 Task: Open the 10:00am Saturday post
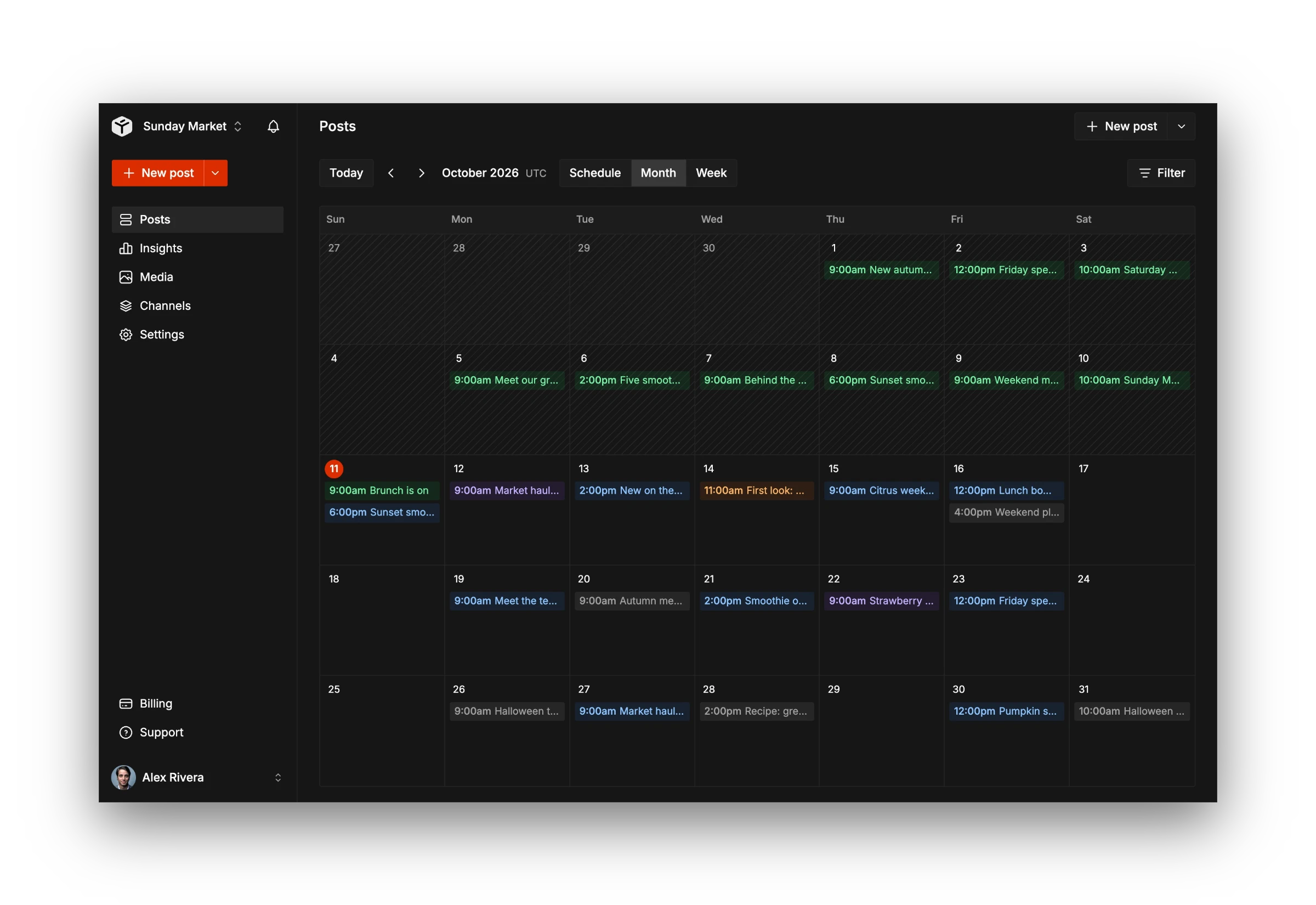pos(1132,270)
